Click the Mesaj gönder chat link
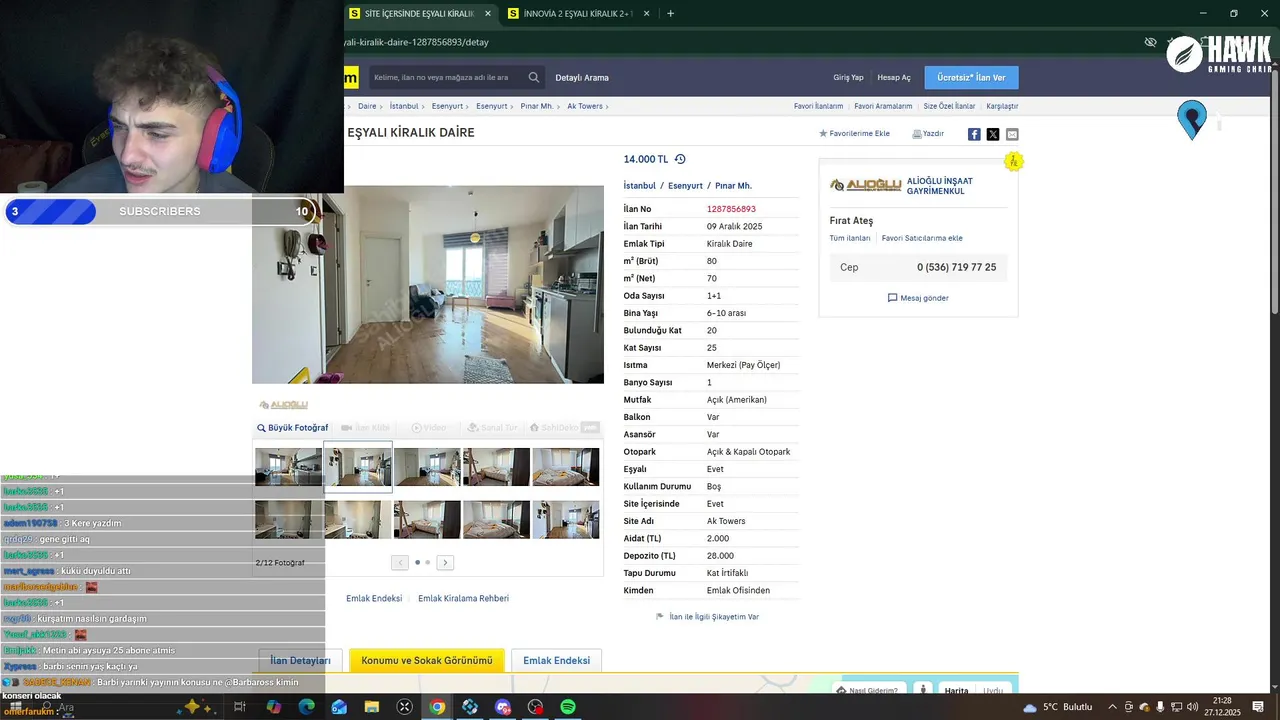 tap(918, 298)
